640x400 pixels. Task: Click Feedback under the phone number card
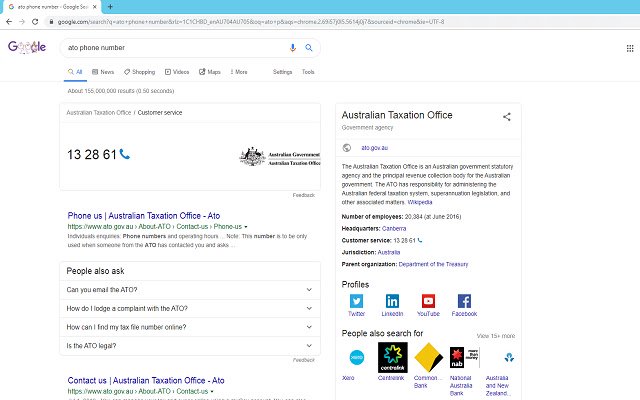tap(304, 195)
